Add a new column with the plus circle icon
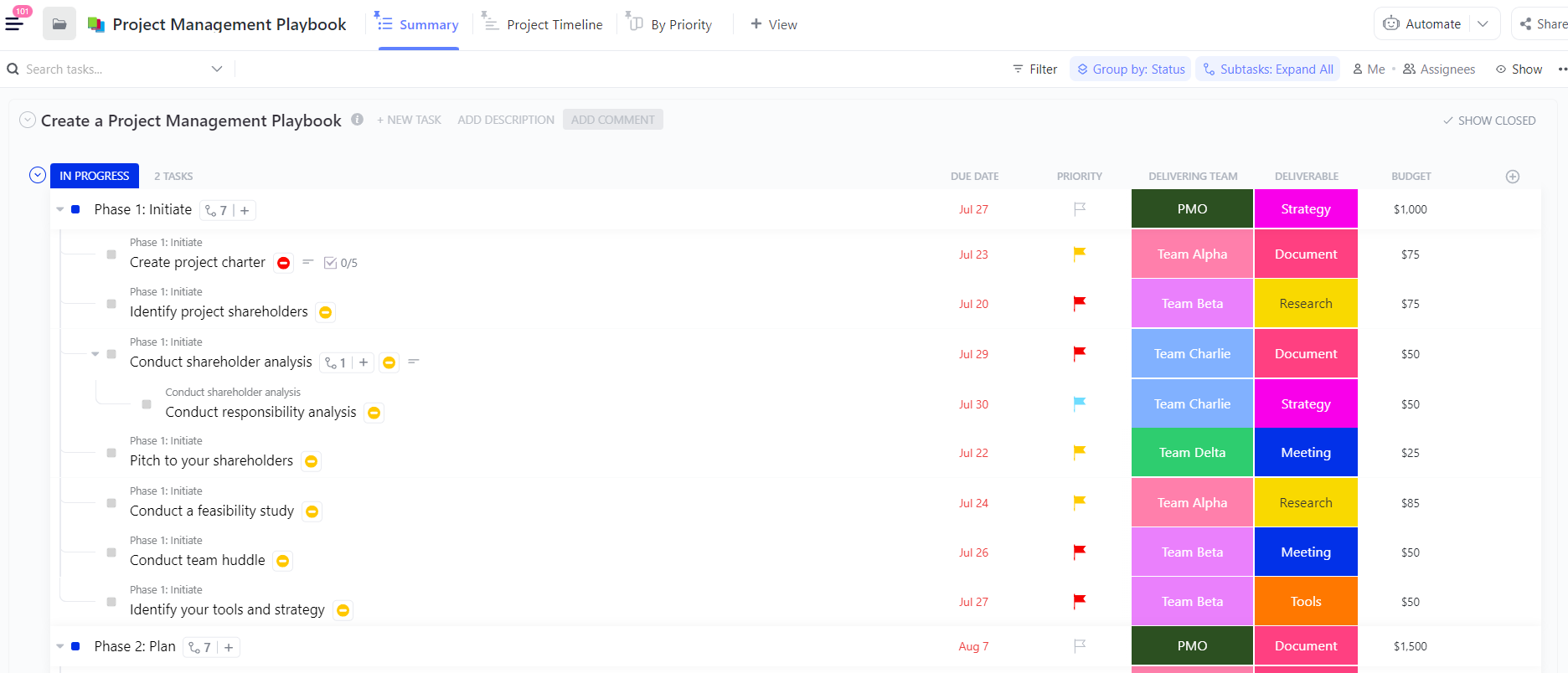The width and height of the screenshot is (1568, 673). [1512, 177]
